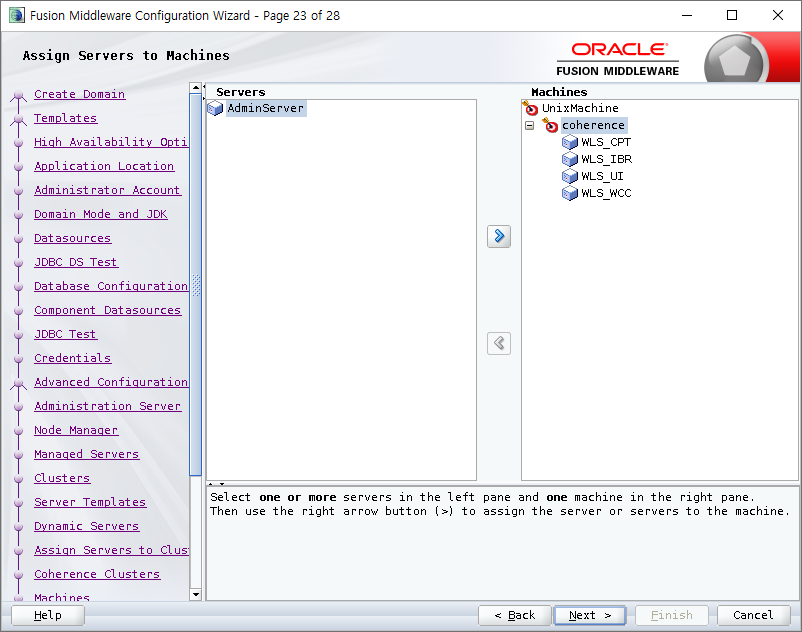Go to Server Templates step

90,503
